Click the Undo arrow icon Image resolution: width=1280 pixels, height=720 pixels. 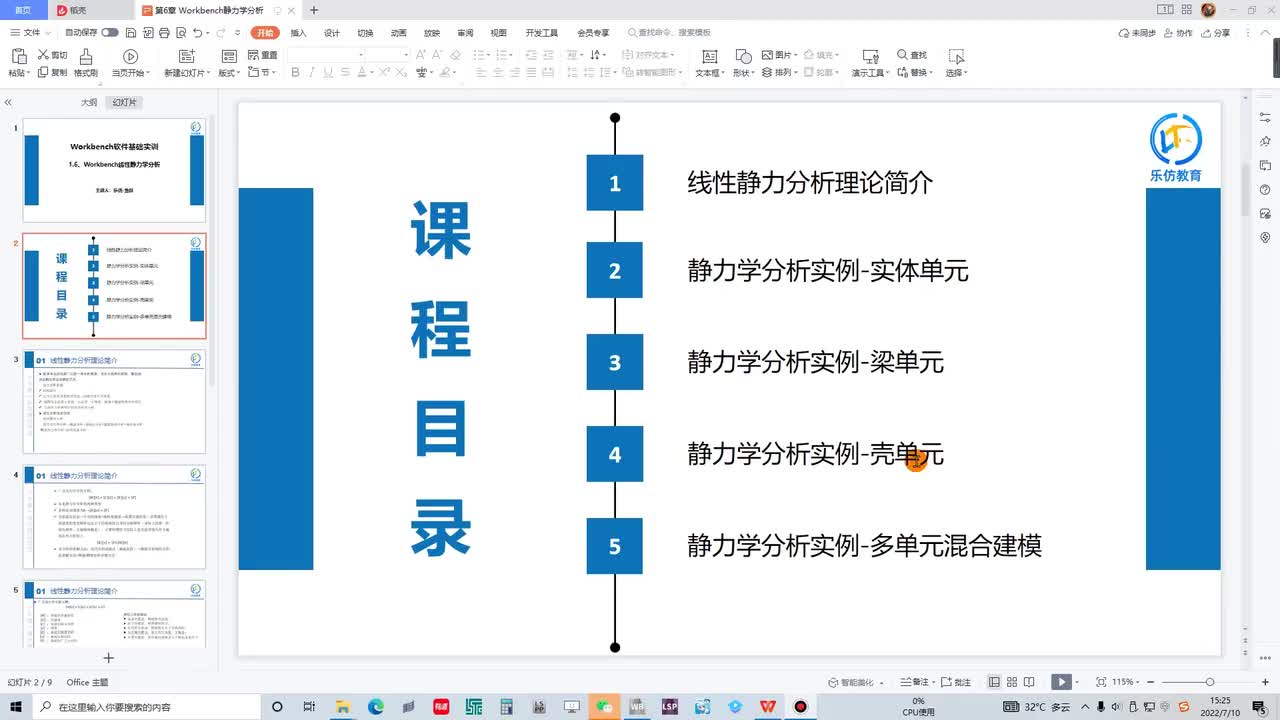coord(197,33)
